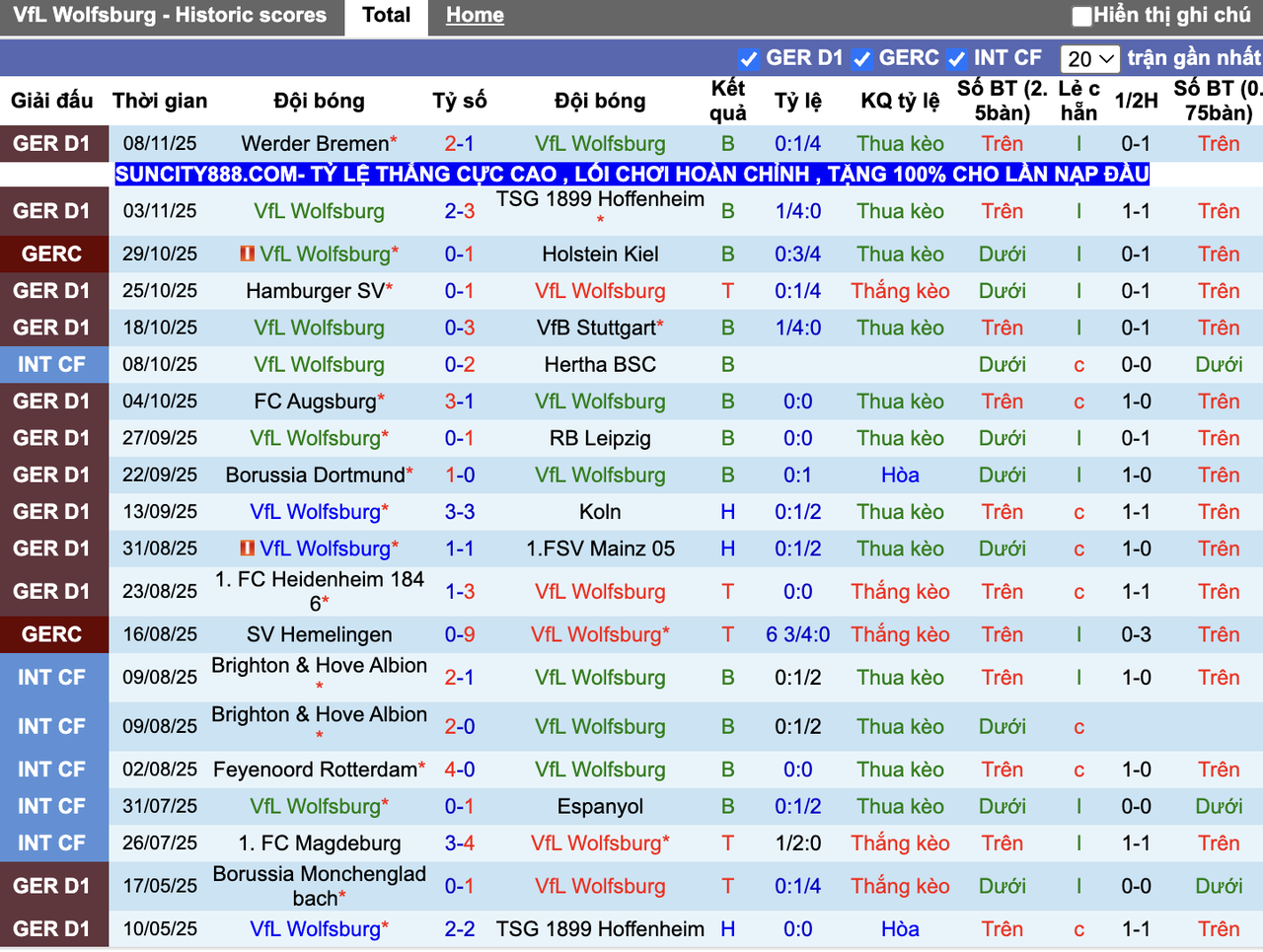This screenshot has width=1263, height=952.
Task: Click the 1/2H column header
Action: tap(1137, 101)
